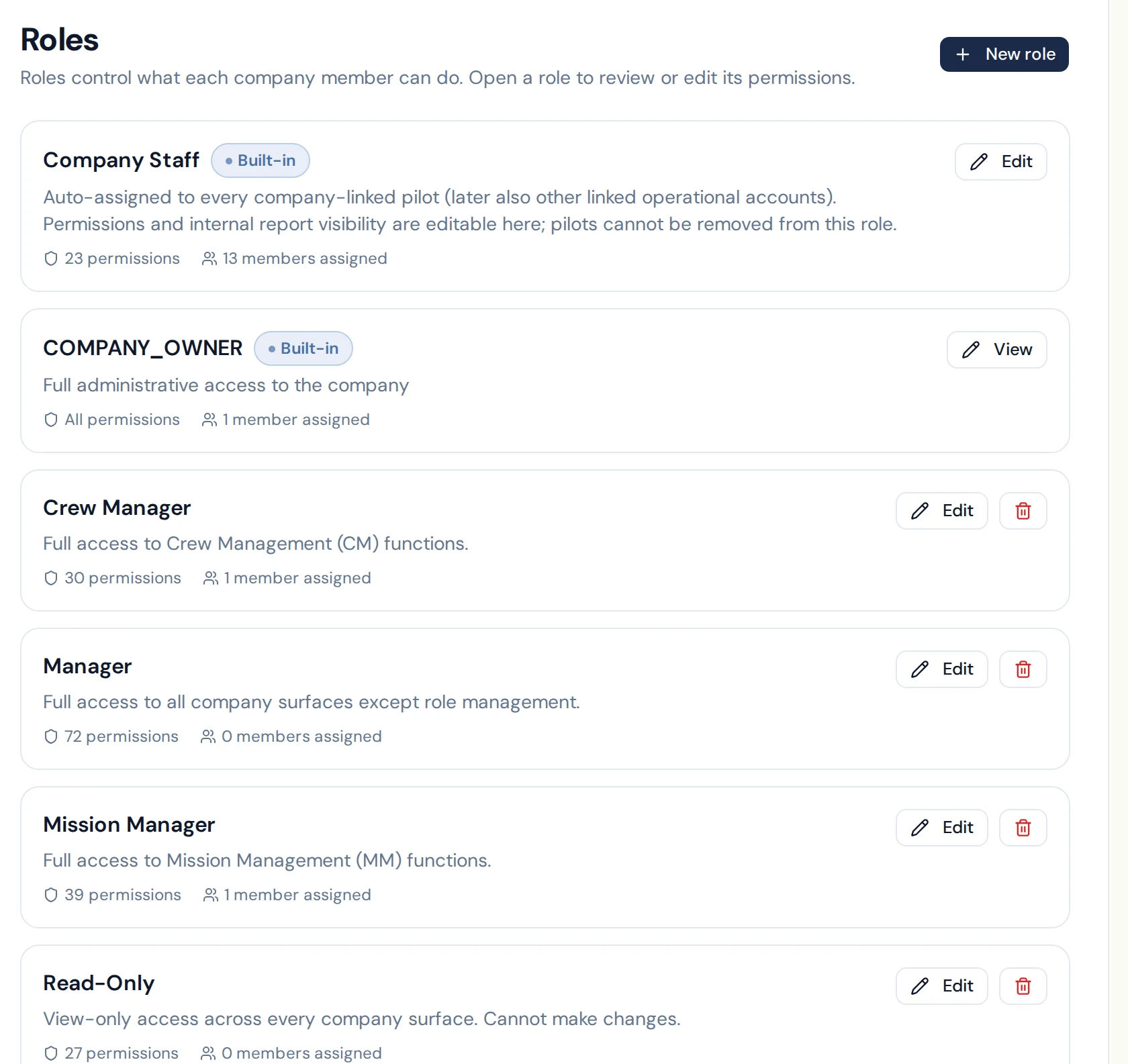Delete the Read-Only role
The image size is (1128, 1064).
point(1023,986)
